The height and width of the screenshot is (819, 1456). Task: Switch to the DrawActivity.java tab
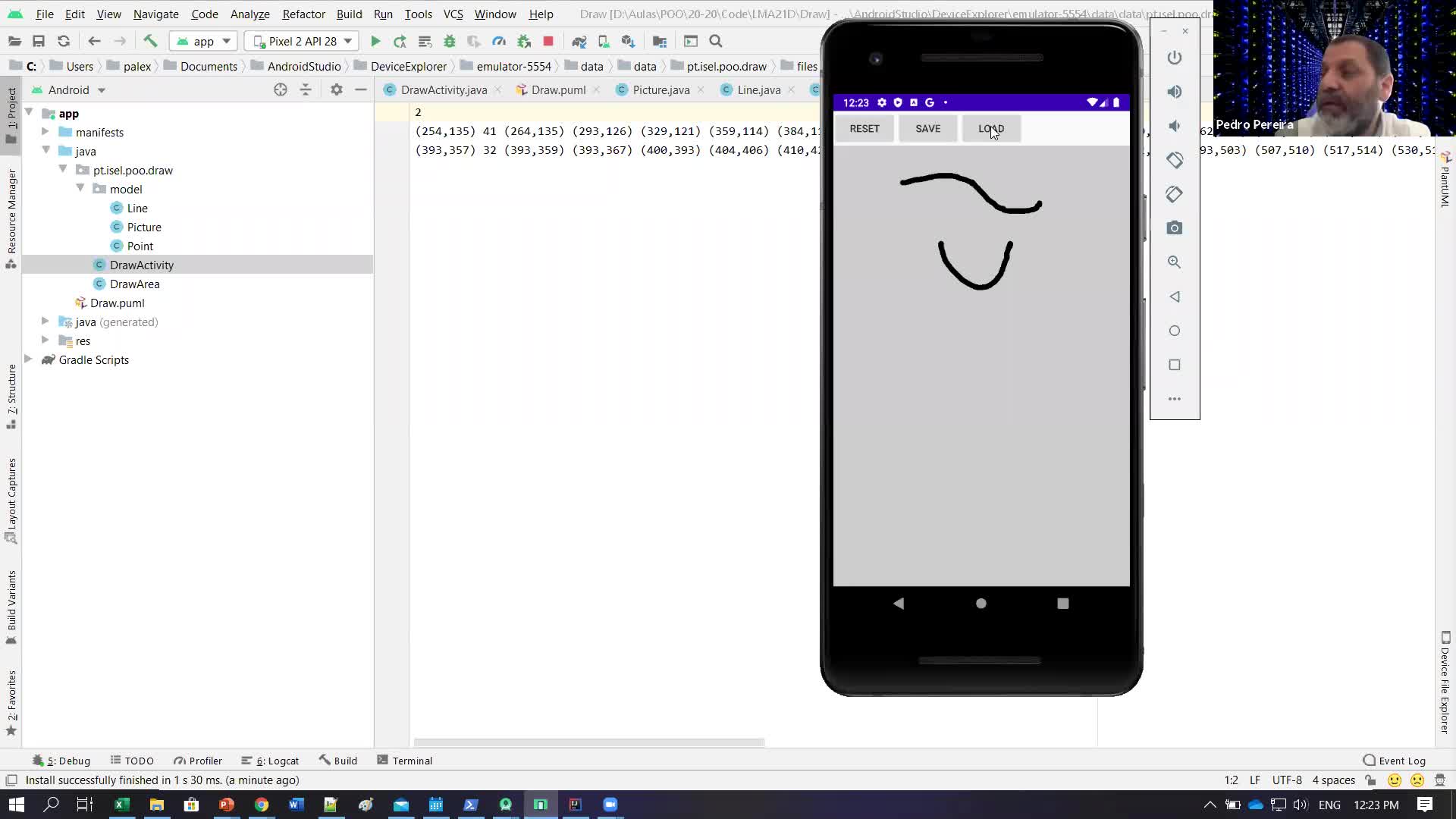pyautogui.click(x=444, y=89)
